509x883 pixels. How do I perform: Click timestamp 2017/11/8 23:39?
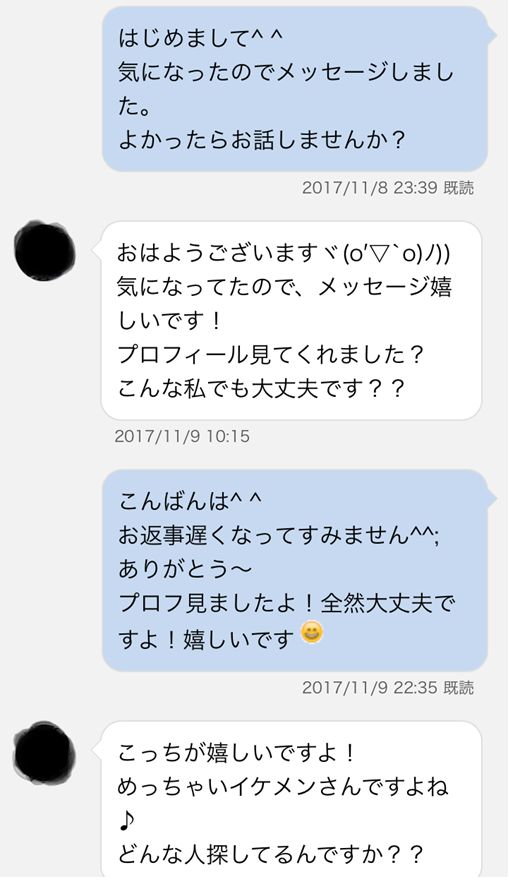(370, 188)
